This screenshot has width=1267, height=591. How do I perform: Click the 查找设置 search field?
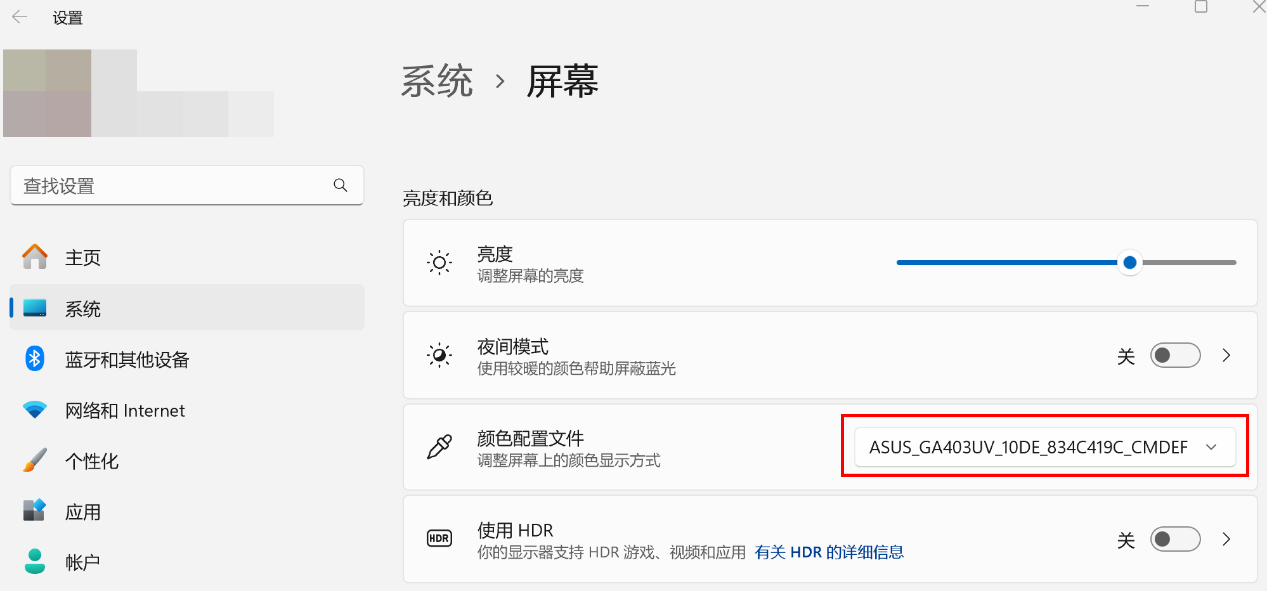(187, 186)
